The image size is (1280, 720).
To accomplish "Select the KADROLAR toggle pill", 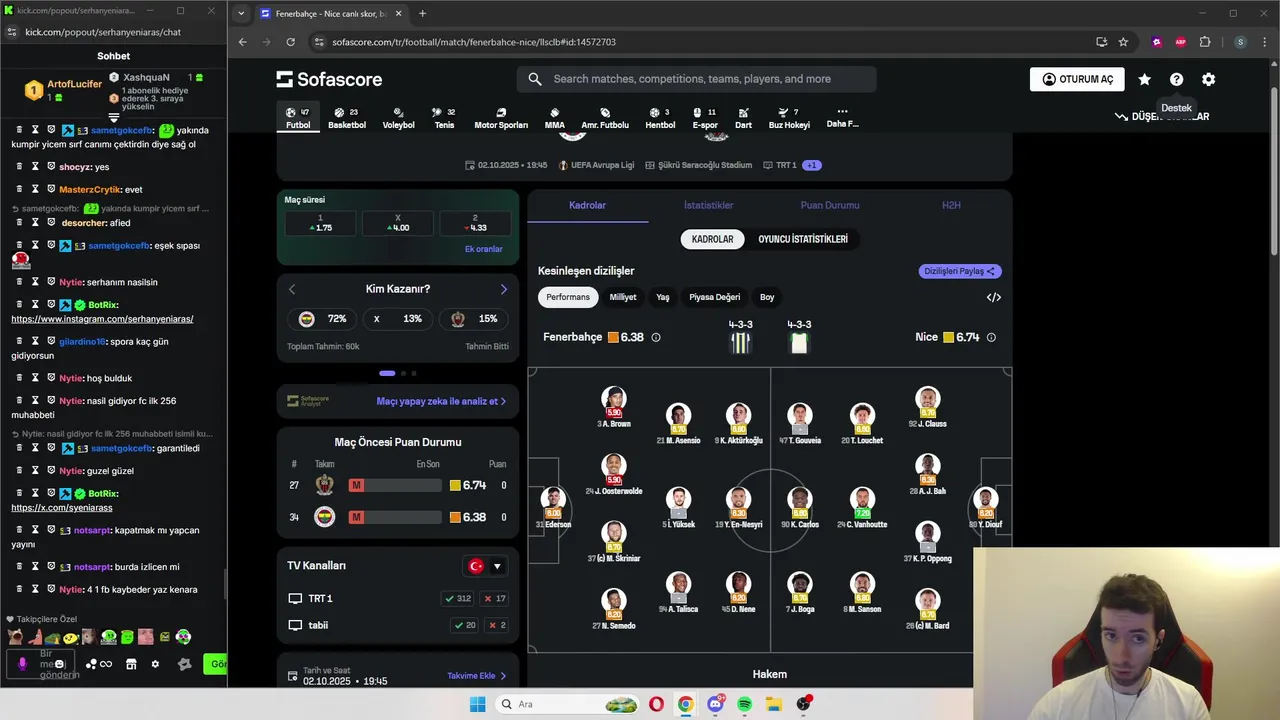I will click(713, 239).
